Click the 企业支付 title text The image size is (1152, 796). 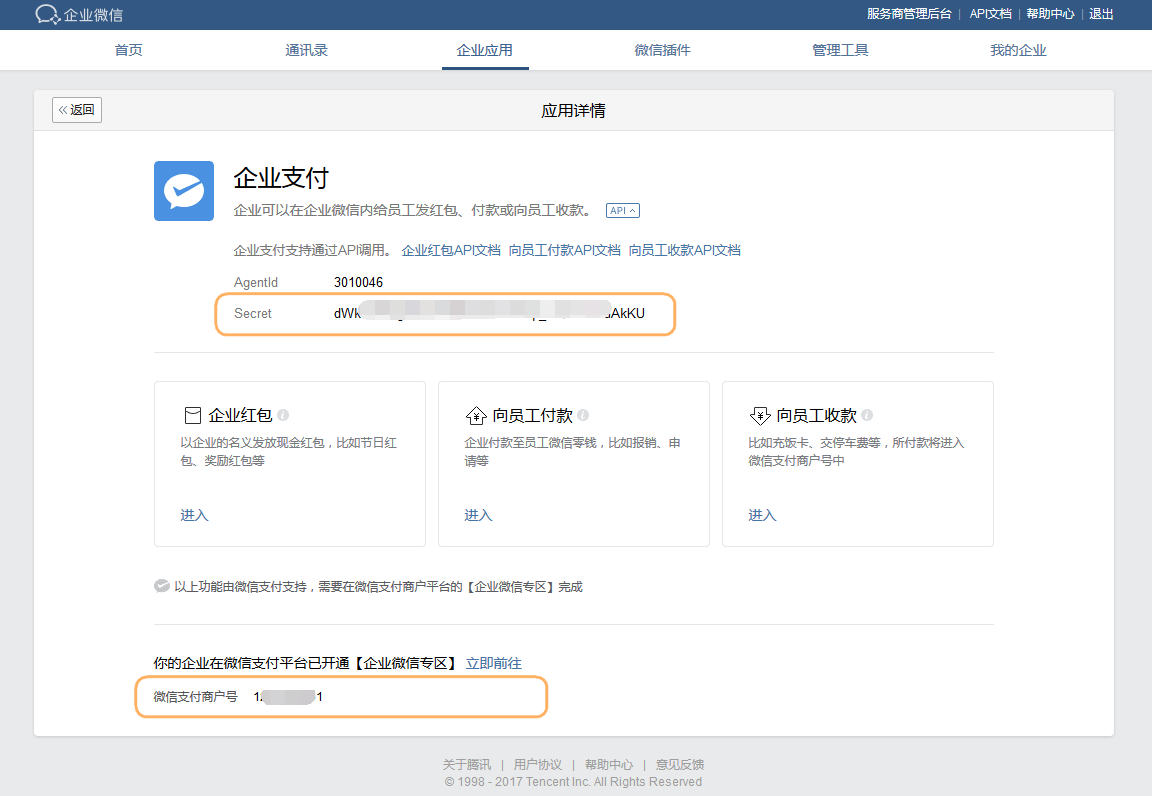[281, 178]
